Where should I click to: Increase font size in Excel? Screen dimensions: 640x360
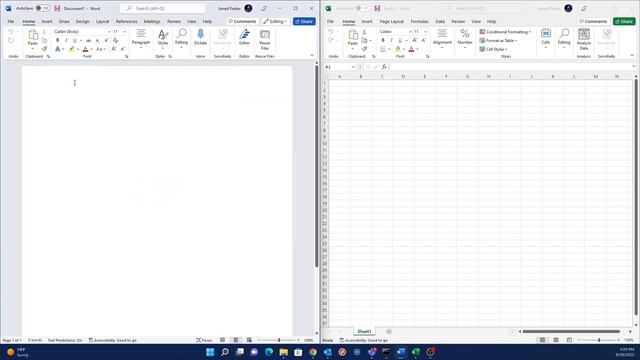pyautogui.click(x=415, y=40)
